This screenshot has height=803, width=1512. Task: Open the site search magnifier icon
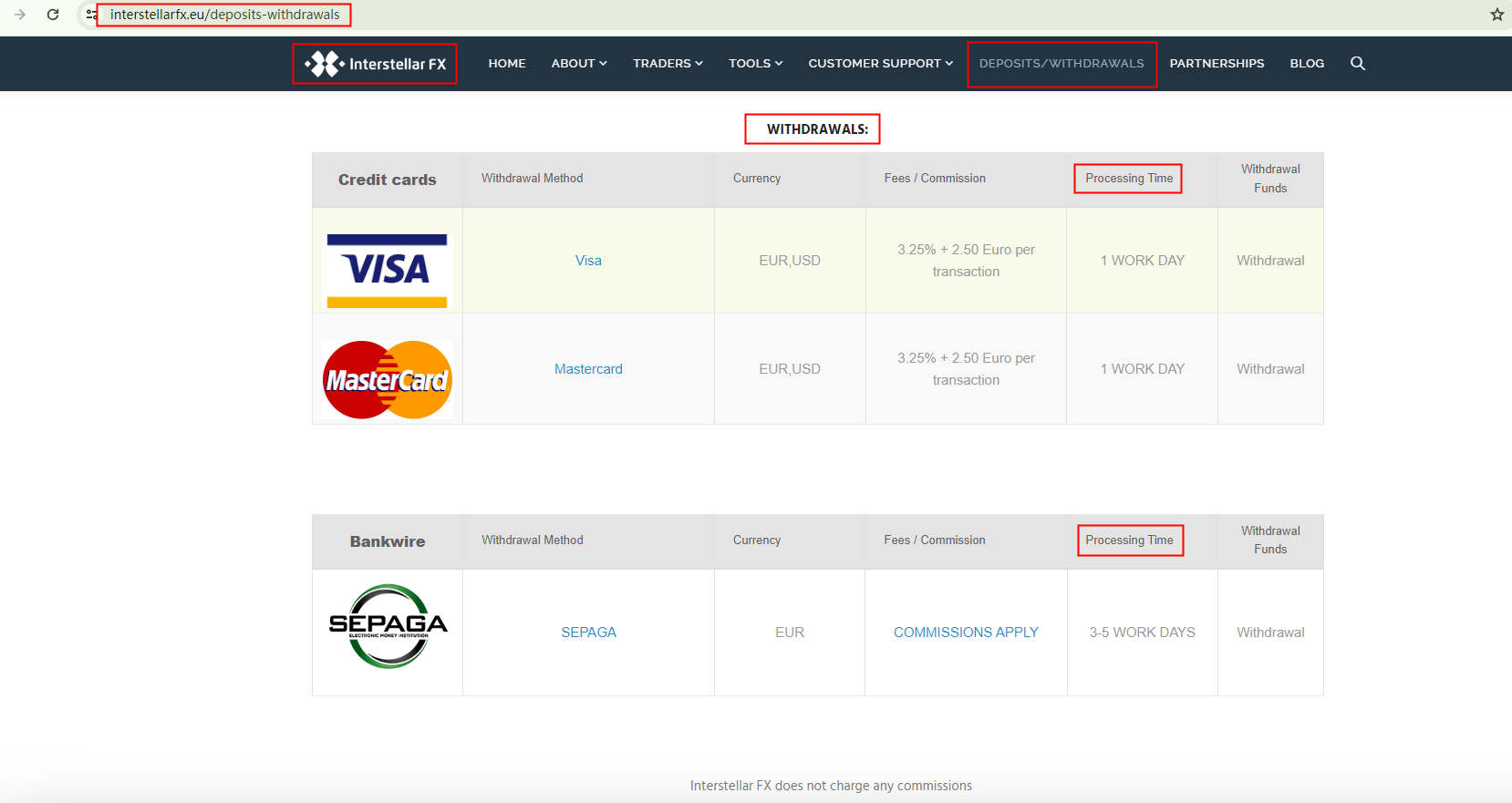pos(1358,63)
